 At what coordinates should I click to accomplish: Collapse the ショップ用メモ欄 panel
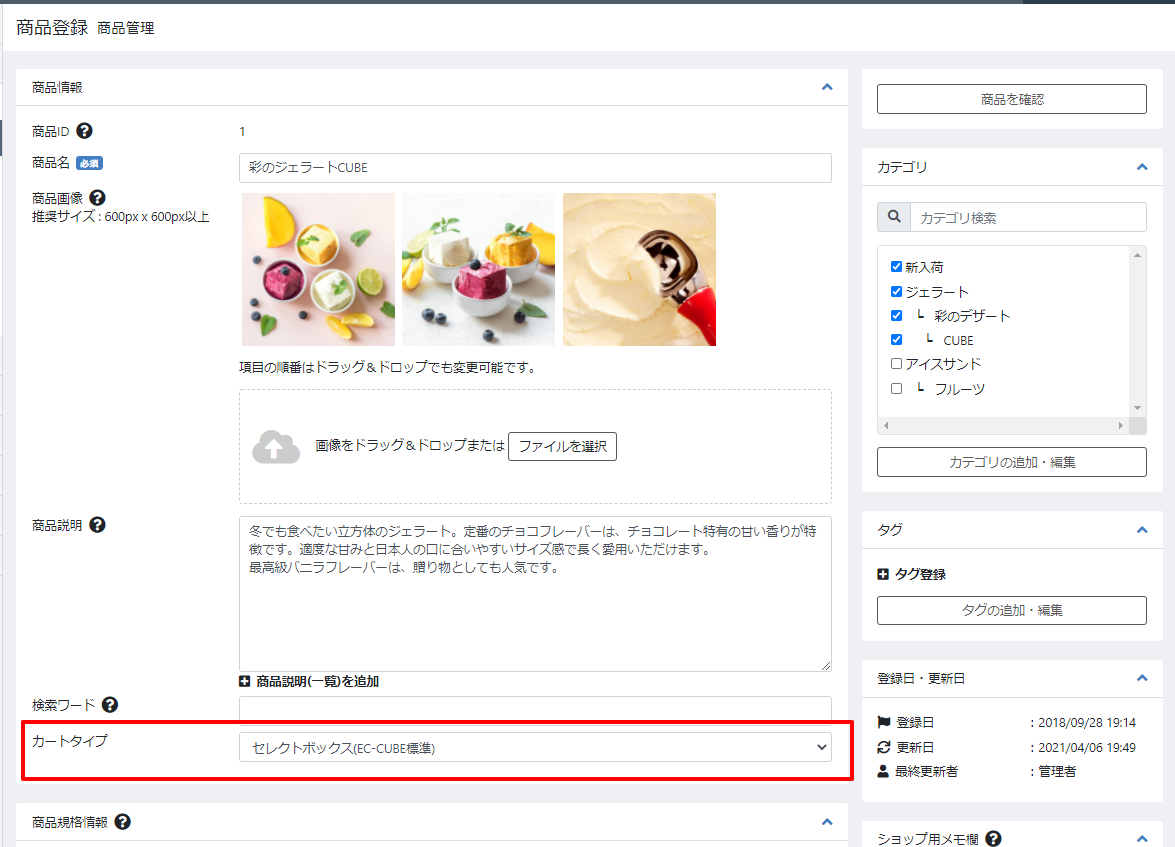pyautogui.click(x=1142, y=839)
